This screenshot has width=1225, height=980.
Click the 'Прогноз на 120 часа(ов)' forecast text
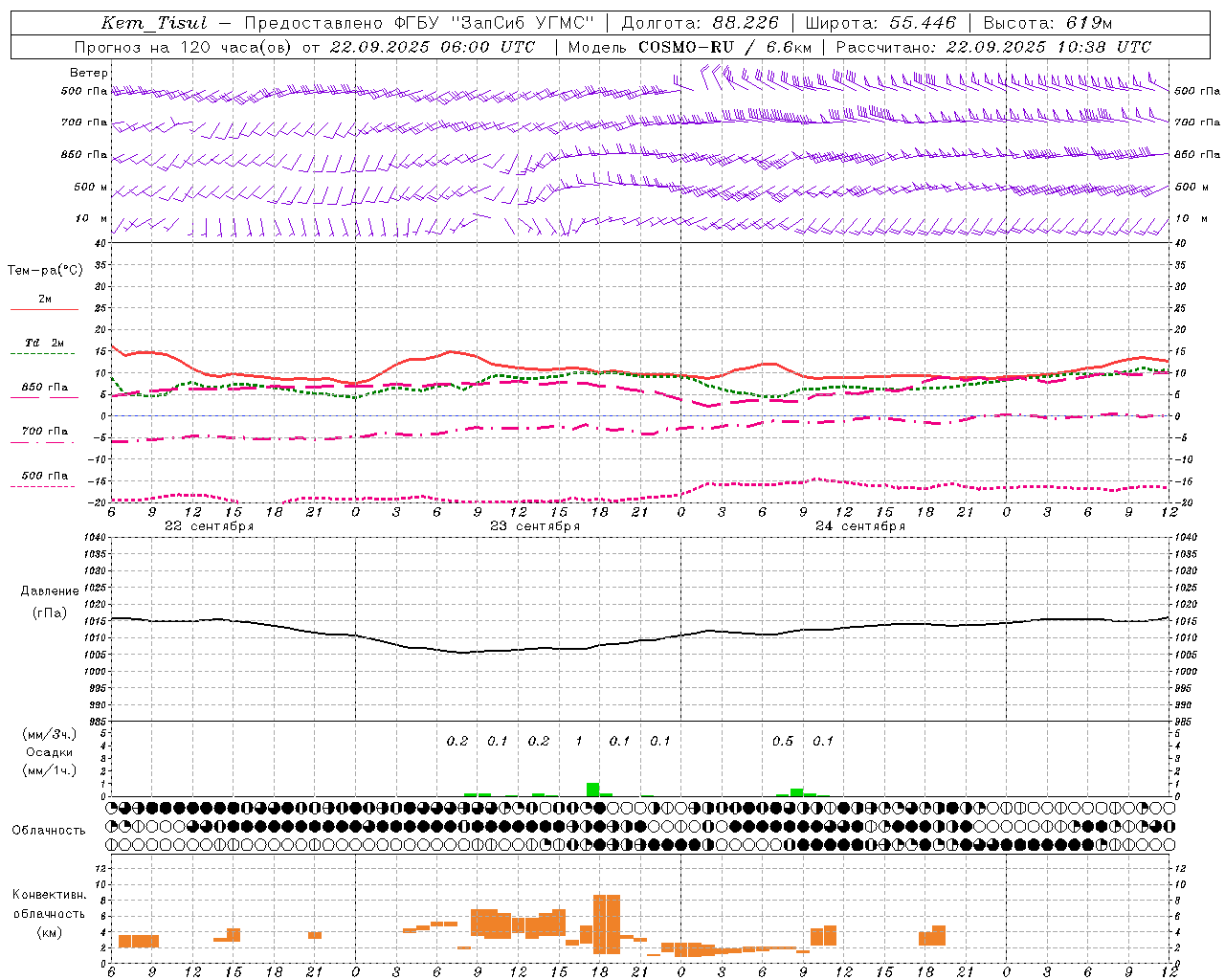coord(184,47)
